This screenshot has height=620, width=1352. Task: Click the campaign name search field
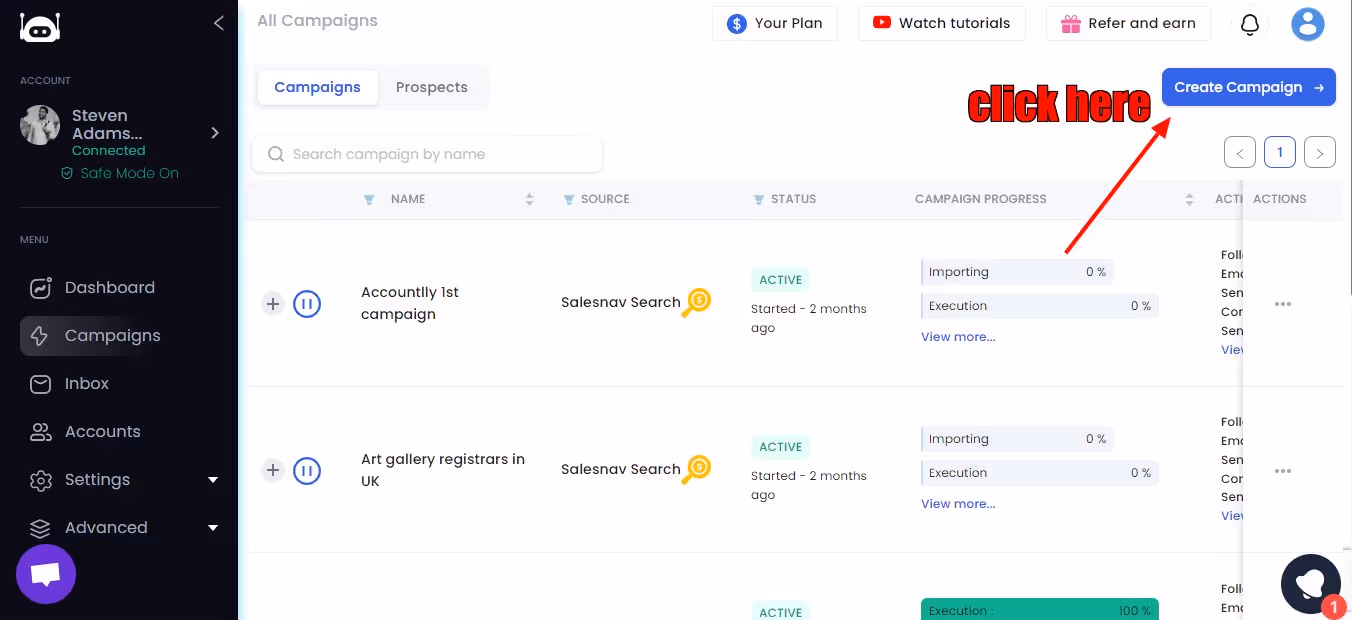pyautogui.click(x=426, y=153)
